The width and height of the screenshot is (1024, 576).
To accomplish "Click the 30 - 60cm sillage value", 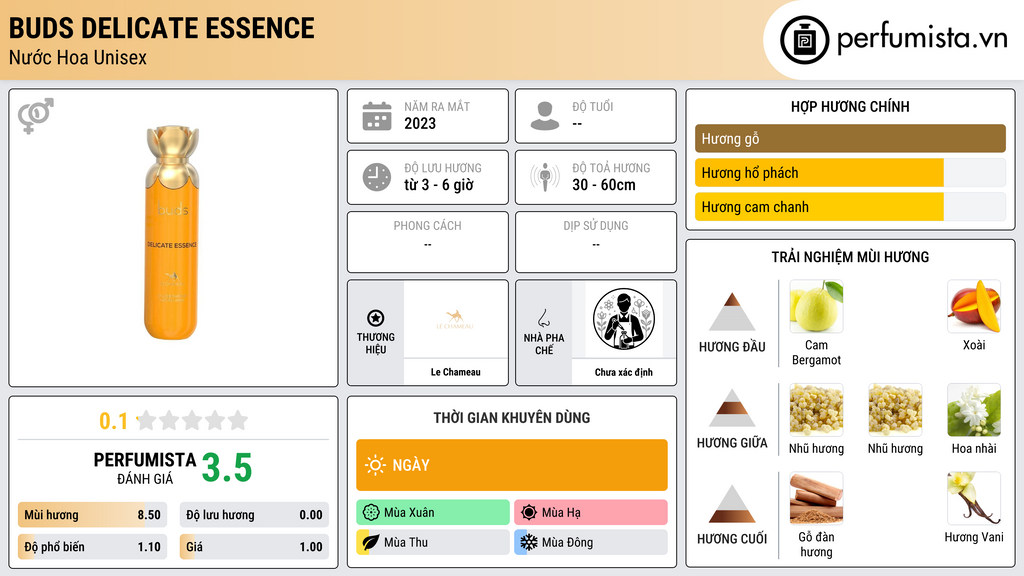I will tap(604, 185).
